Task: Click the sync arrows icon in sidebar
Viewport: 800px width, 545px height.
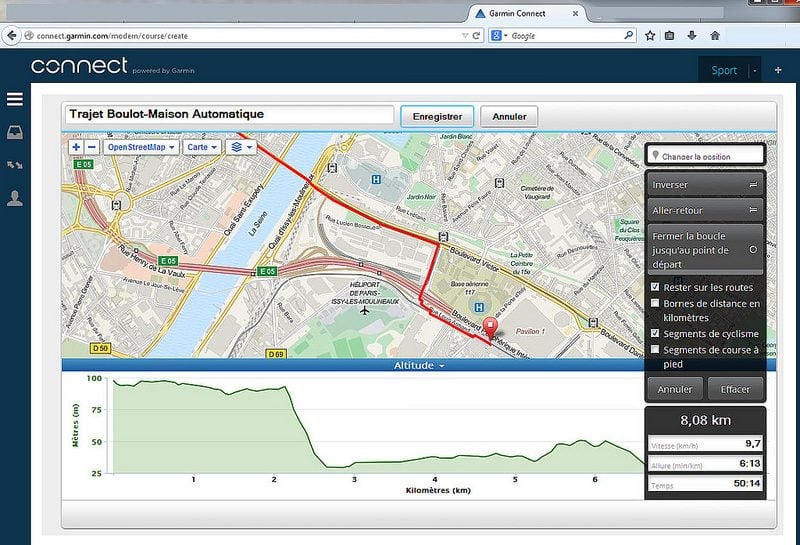Action: [15, 165]
